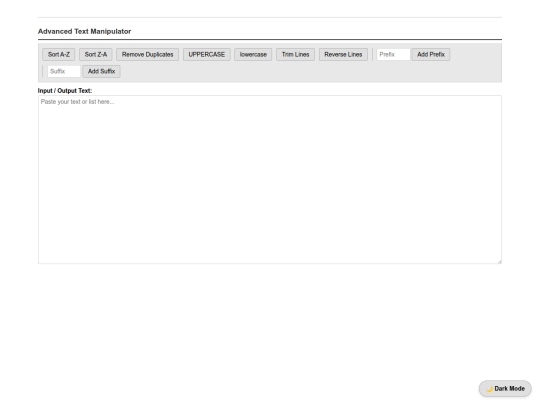Screen dimensions: 540x405
Task: Remove Duplicates from the text
Action: pos(147,54)
